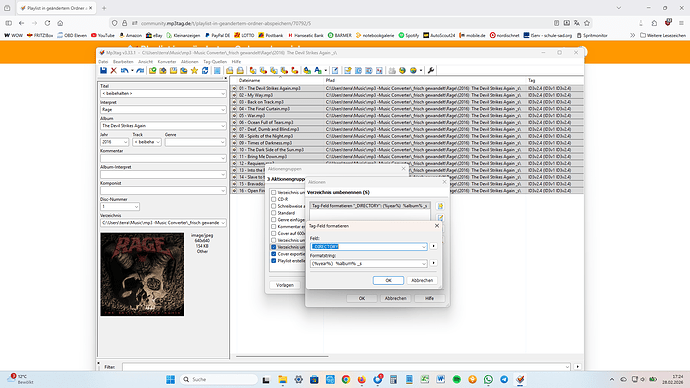Open the Datei menu

tap(103, 62)
